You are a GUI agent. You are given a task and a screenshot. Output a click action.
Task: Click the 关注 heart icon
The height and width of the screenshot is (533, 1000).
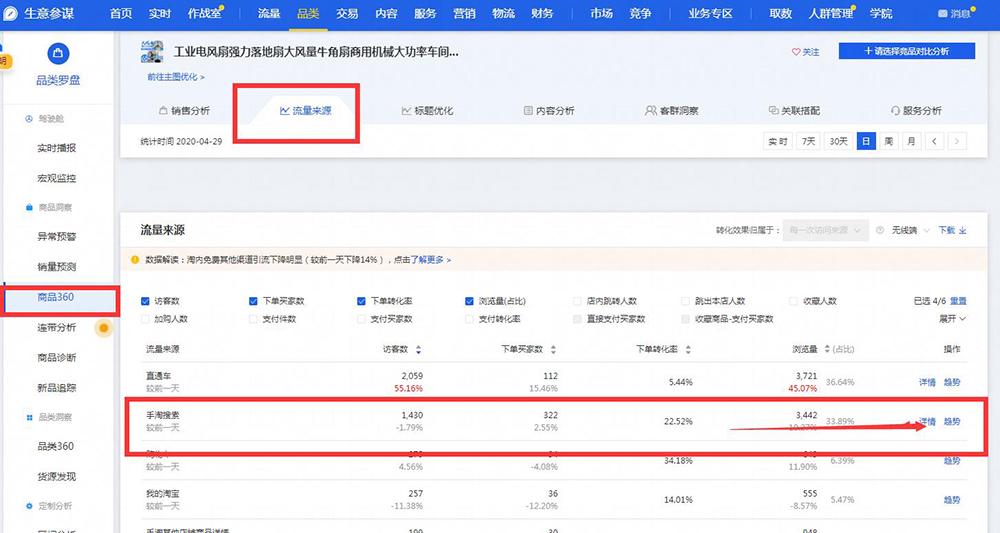(797, 52)
